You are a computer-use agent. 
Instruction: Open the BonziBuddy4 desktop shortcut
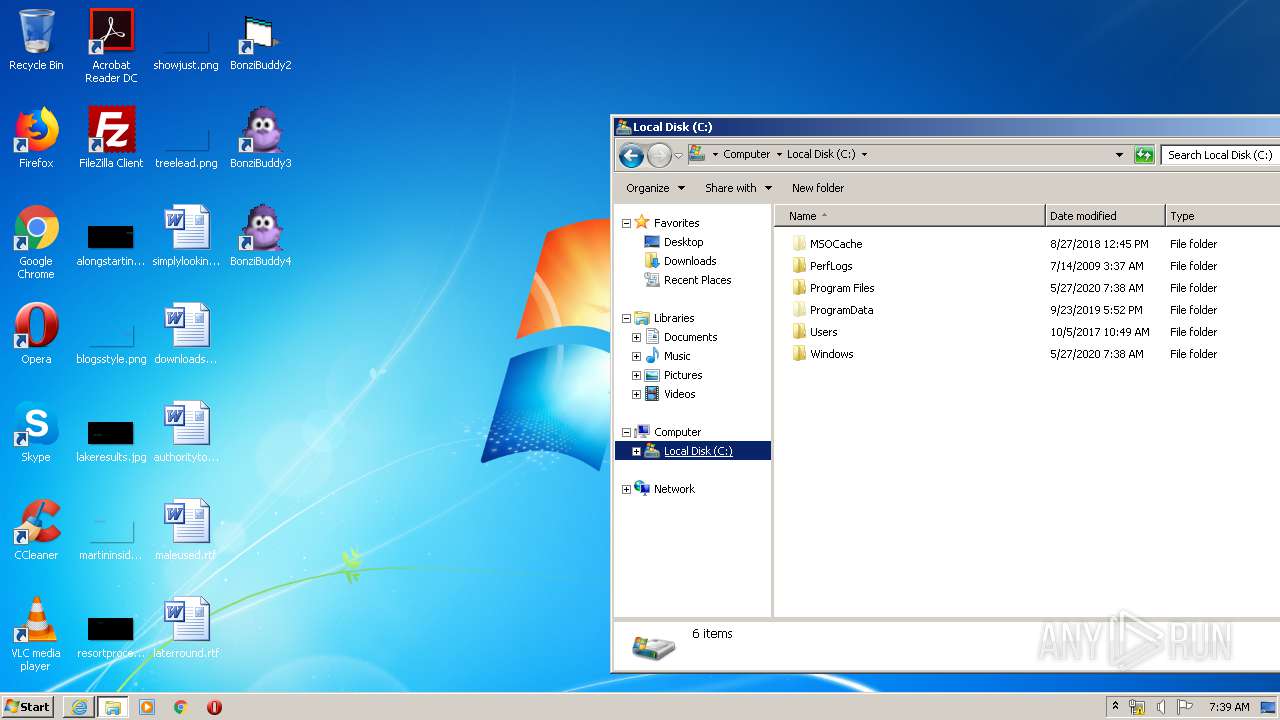[260, 236]
